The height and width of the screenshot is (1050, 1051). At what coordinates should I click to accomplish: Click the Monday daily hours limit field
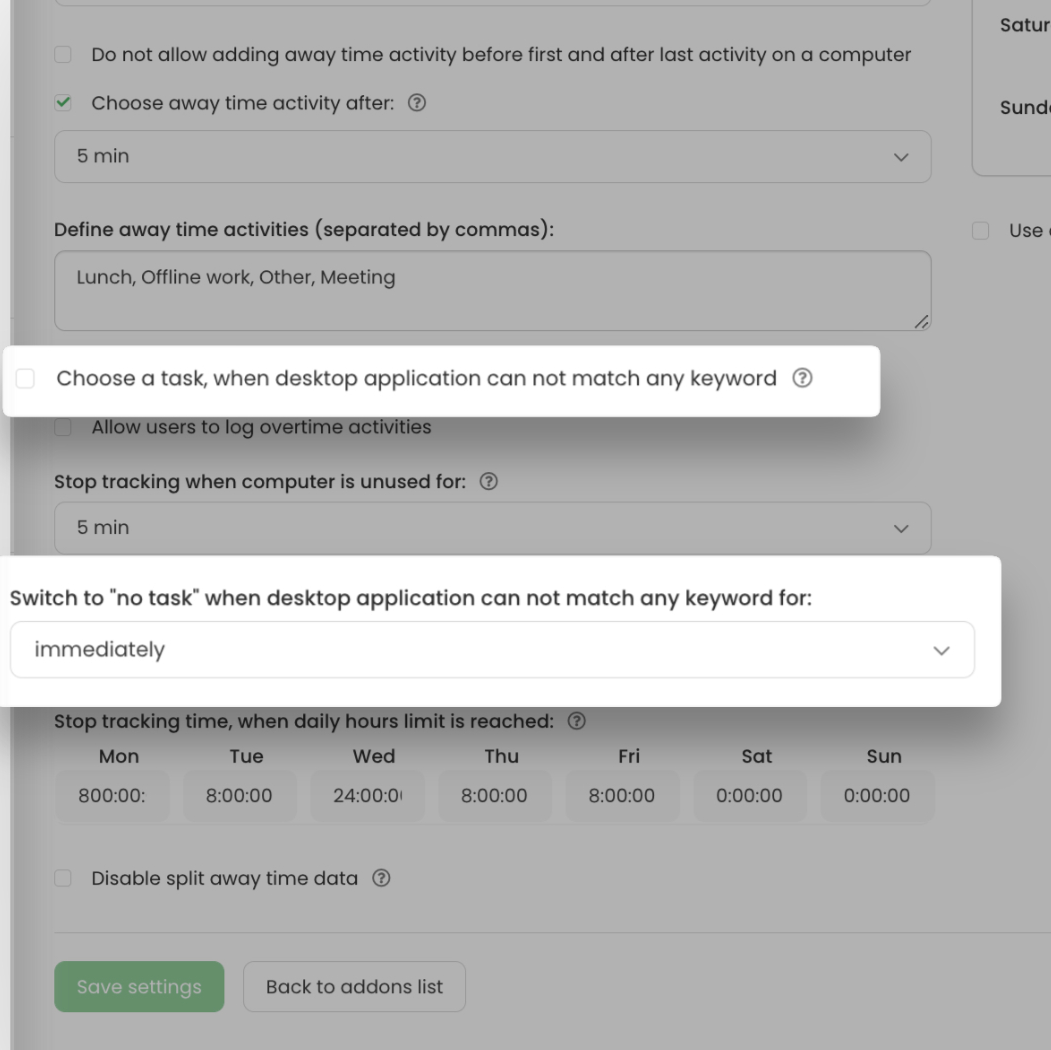coord(112,796)
